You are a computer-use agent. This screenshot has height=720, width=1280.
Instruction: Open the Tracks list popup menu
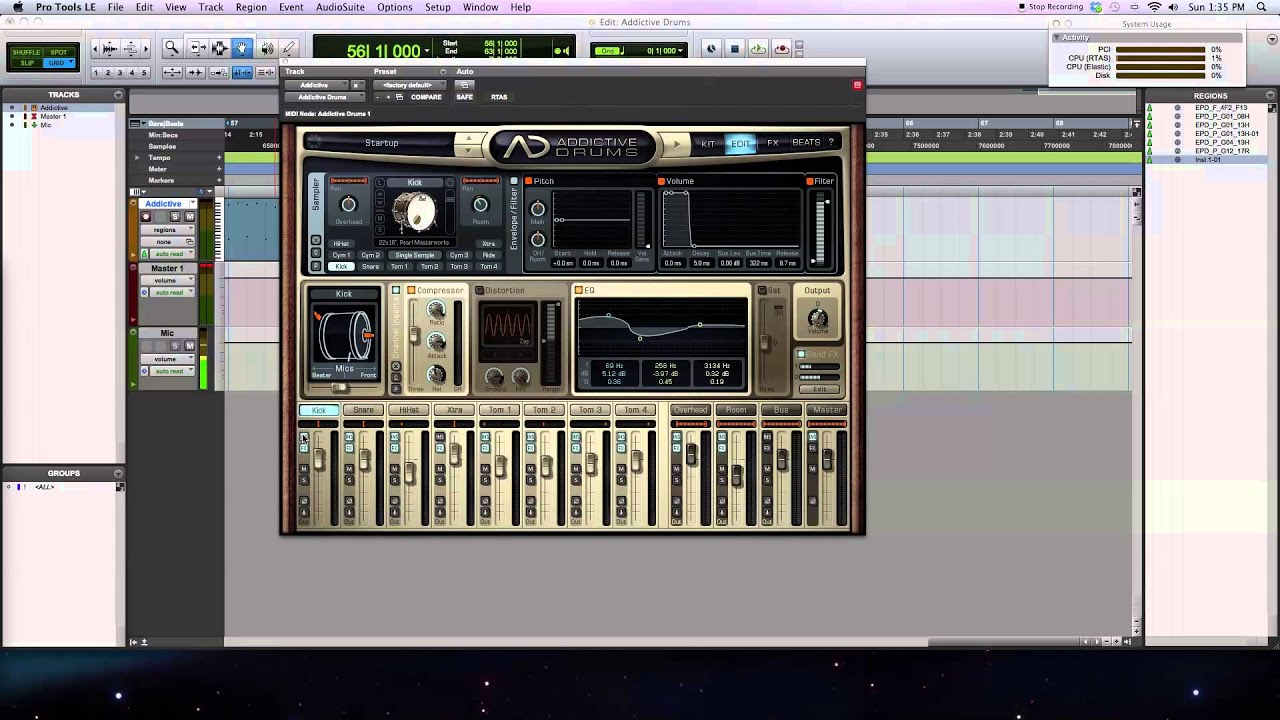pos(119,95)
